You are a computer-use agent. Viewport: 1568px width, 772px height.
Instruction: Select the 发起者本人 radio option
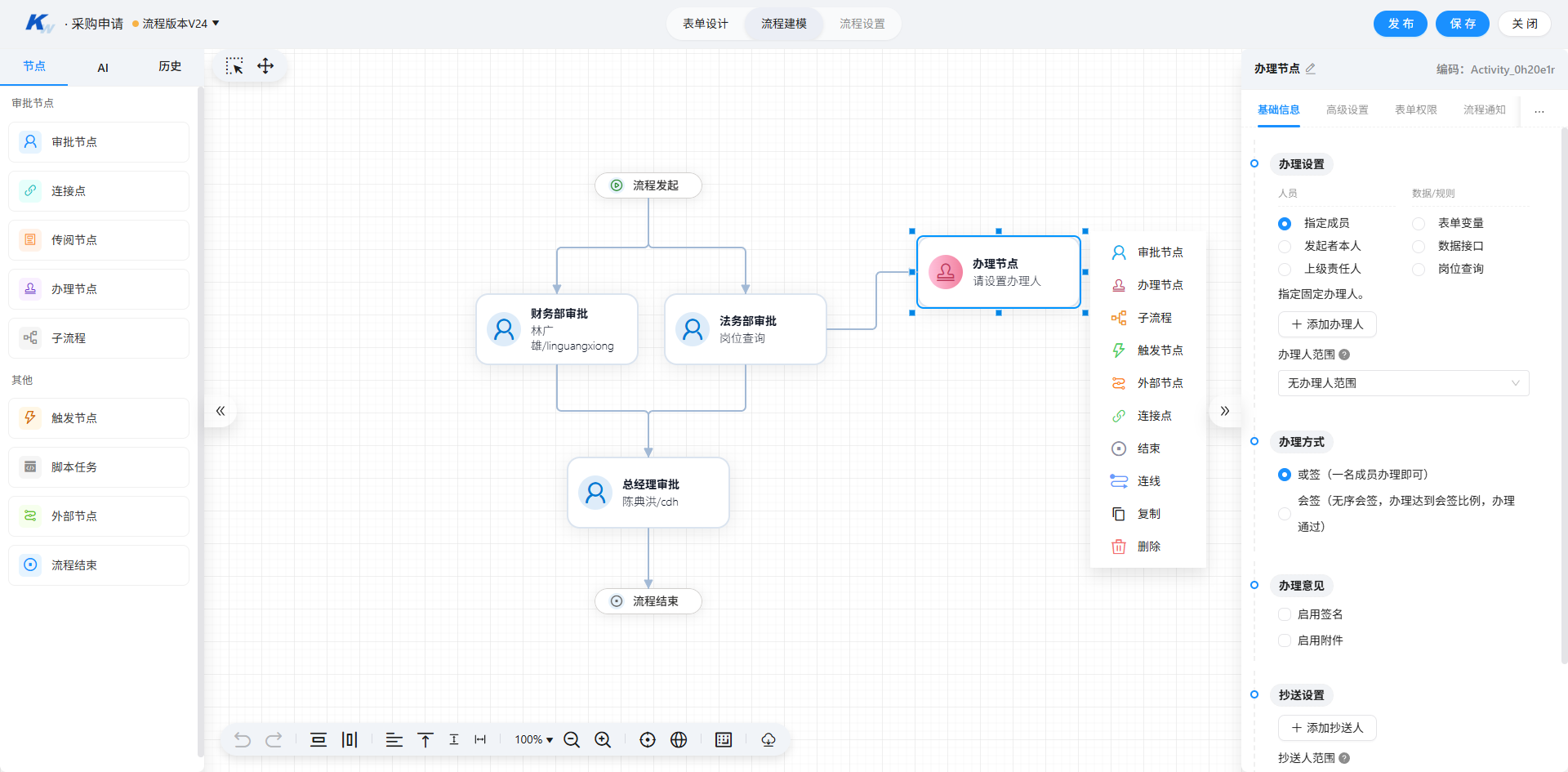coord(1285,246)
